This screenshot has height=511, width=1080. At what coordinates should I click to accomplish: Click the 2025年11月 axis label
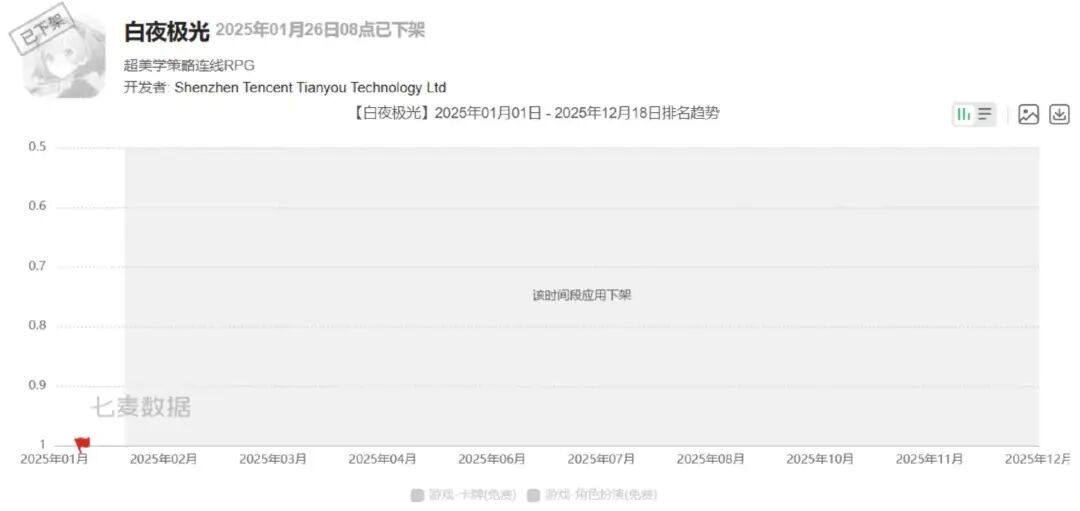pos(930,459)
